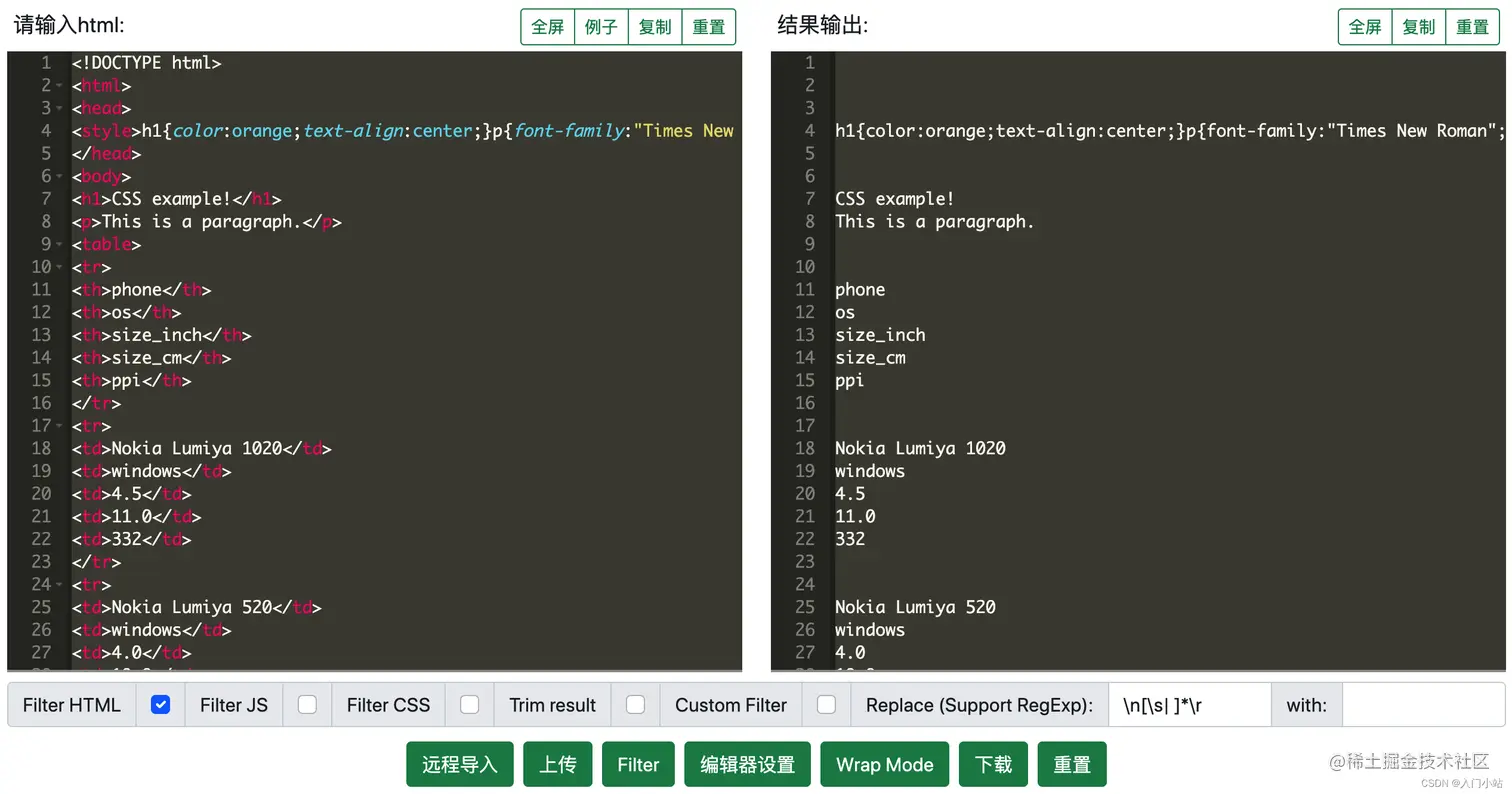Copy result with 复制 above result output
Image resolution: width=1512 pixels, height=794 pixels.
pos(1419,27)
